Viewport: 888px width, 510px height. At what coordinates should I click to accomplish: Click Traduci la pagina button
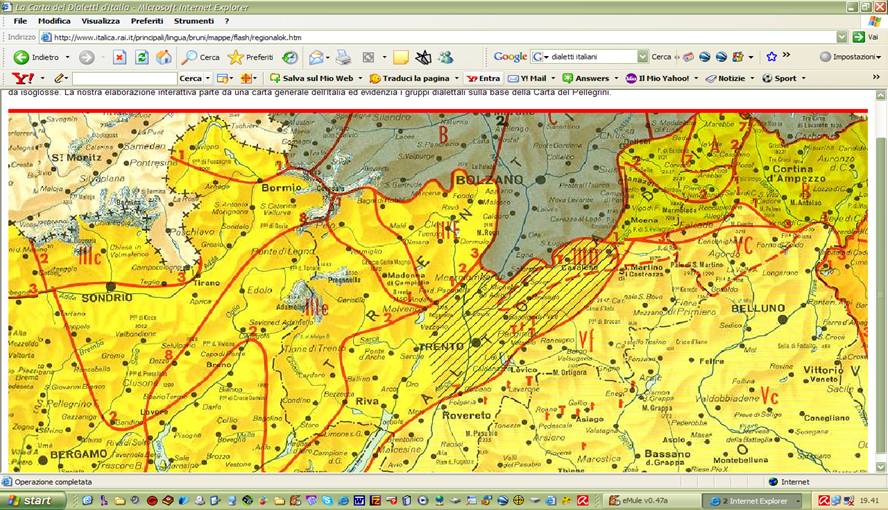pyautogui.click(x=409, y=78)
